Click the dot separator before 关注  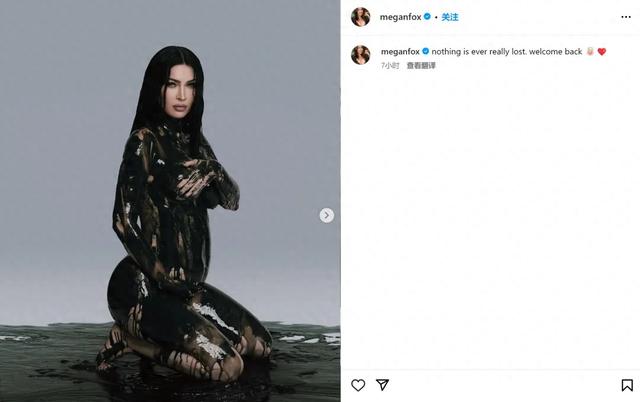pyautogui.click(x=436, y=17)
